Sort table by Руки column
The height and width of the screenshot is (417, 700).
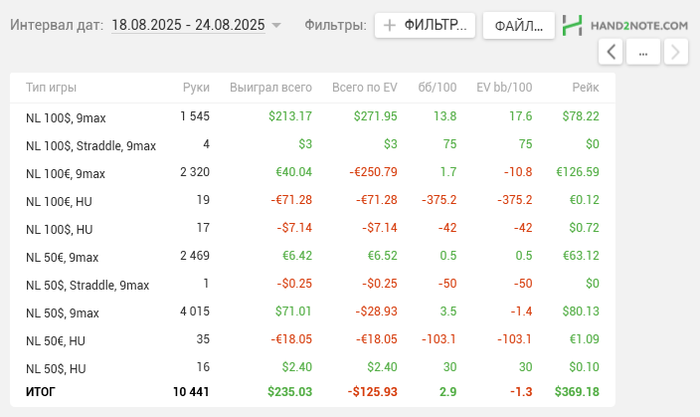[196, 88]
